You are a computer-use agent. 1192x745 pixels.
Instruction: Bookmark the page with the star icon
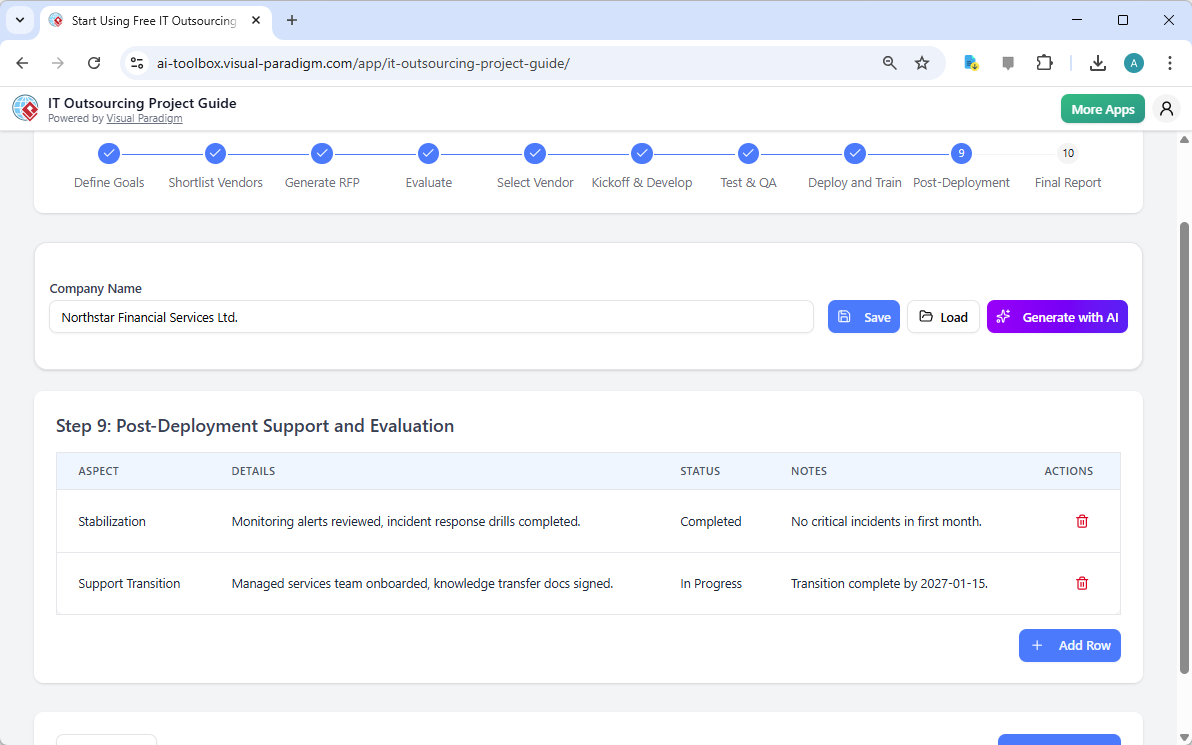921,62
